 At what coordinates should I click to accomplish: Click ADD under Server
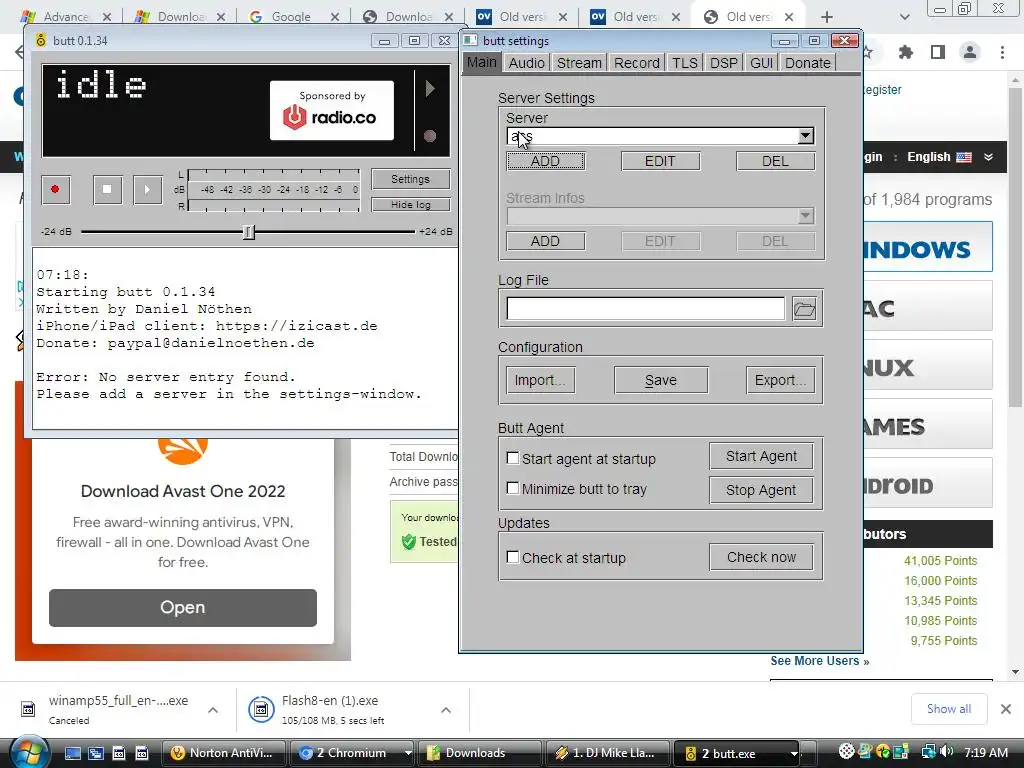point(545,161)
